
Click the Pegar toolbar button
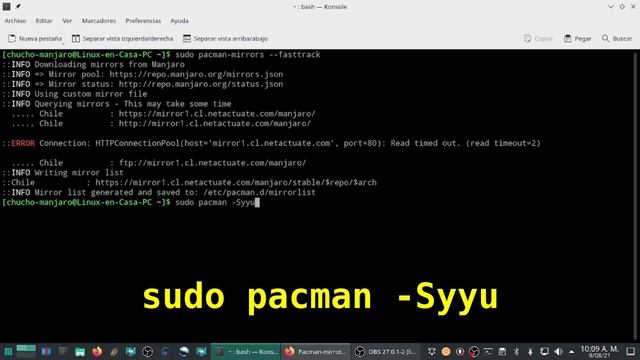[x=578, y=38]
